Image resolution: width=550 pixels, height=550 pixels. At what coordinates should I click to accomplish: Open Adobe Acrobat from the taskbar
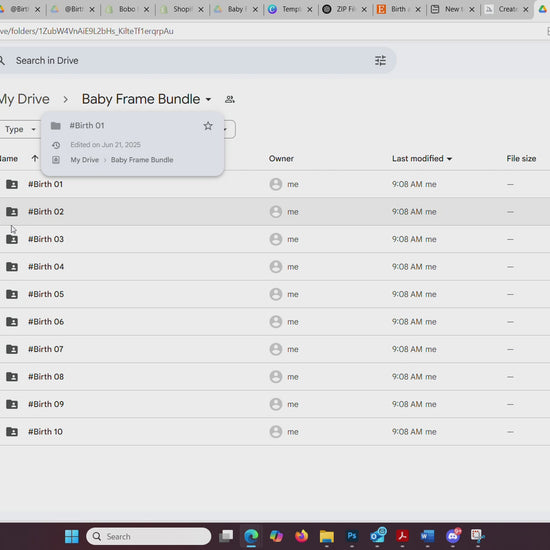point(402,536)
